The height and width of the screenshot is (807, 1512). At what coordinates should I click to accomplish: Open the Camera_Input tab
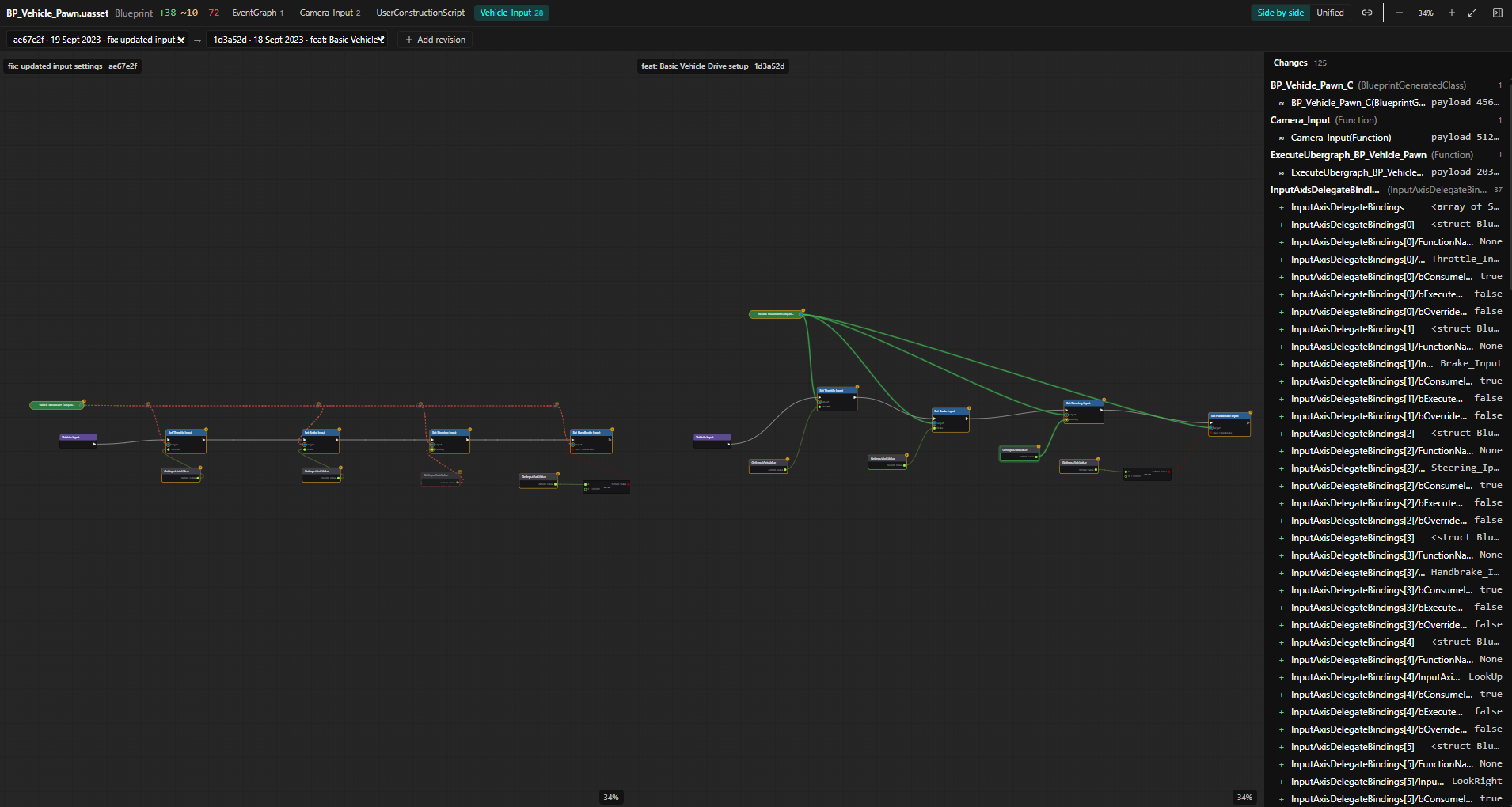pos(329,13)
